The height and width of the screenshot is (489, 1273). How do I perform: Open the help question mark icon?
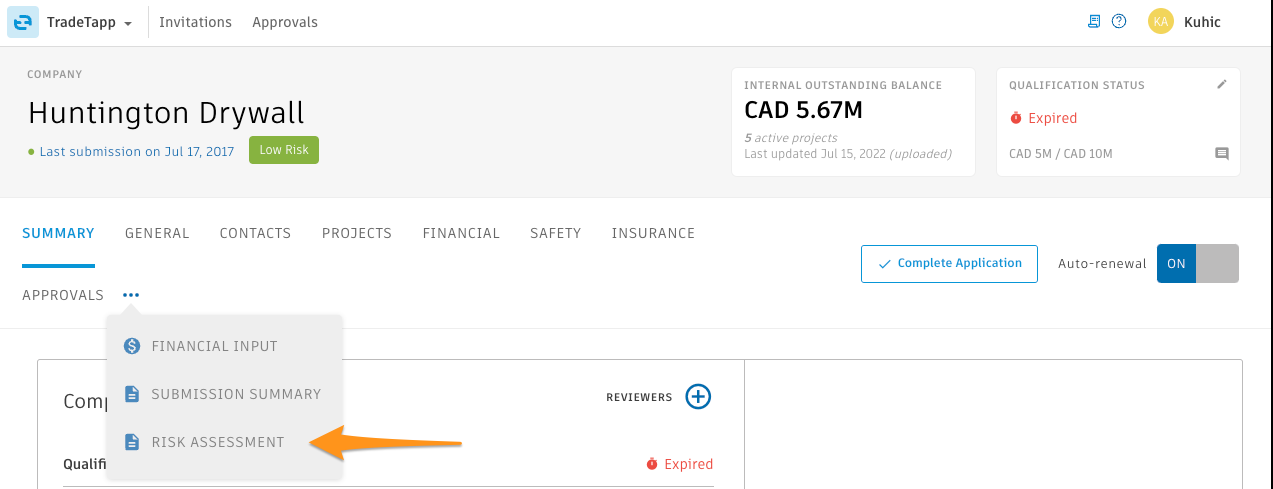click(1119, 21)
